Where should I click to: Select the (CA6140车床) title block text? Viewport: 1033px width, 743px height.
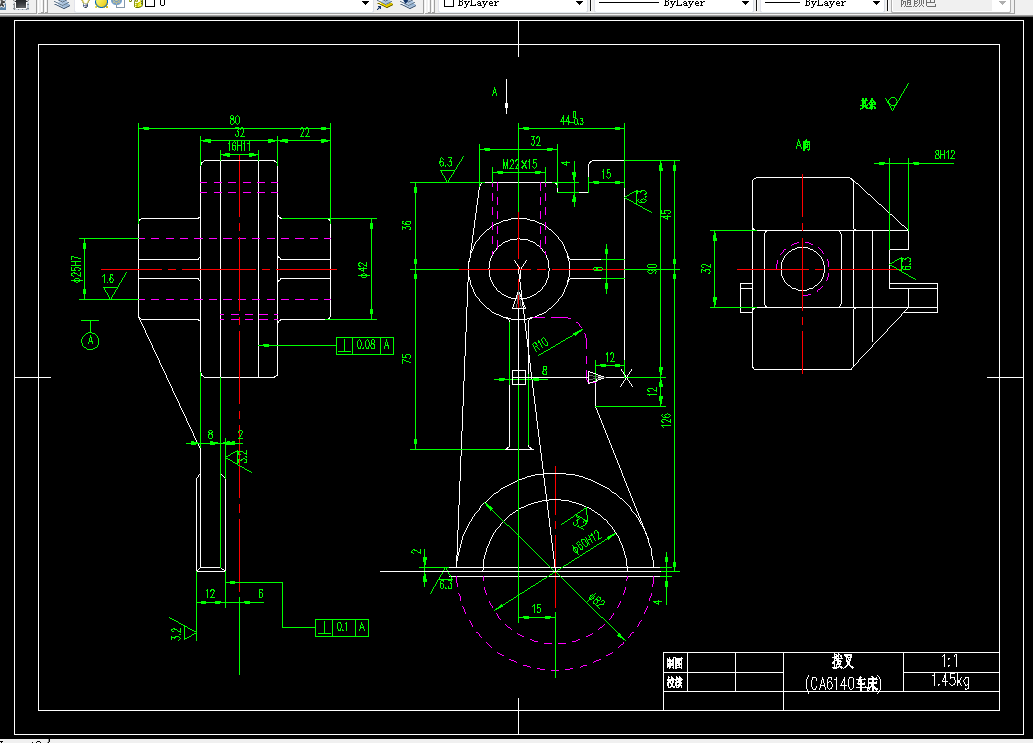[843, 684]
